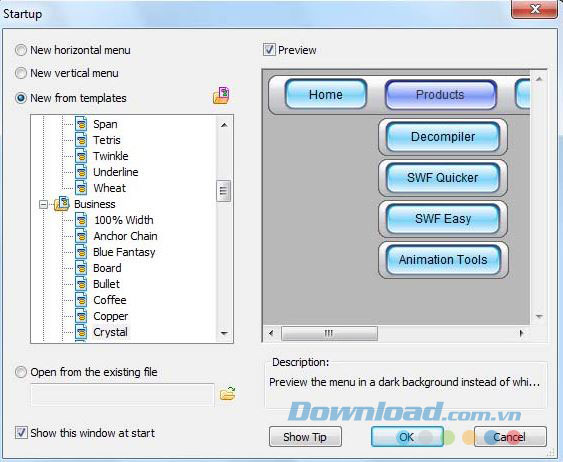Viewport: 563px width, 462px height.
Task: Click the template list scroll-up arrow
Action: (x=224, y=125)
